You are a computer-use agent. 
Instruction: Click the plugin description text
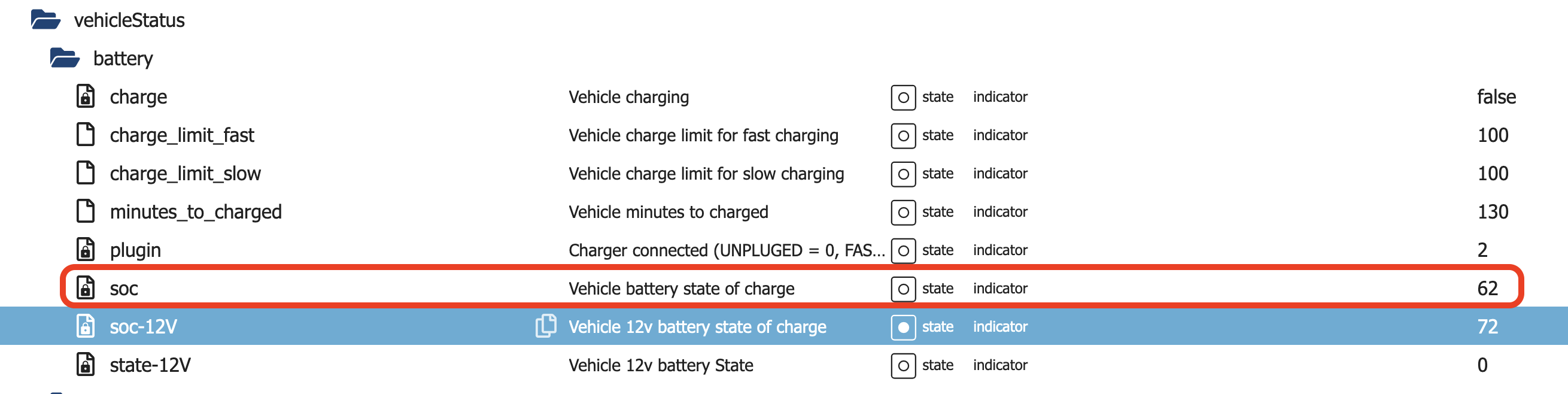click(x=725, y=250)
